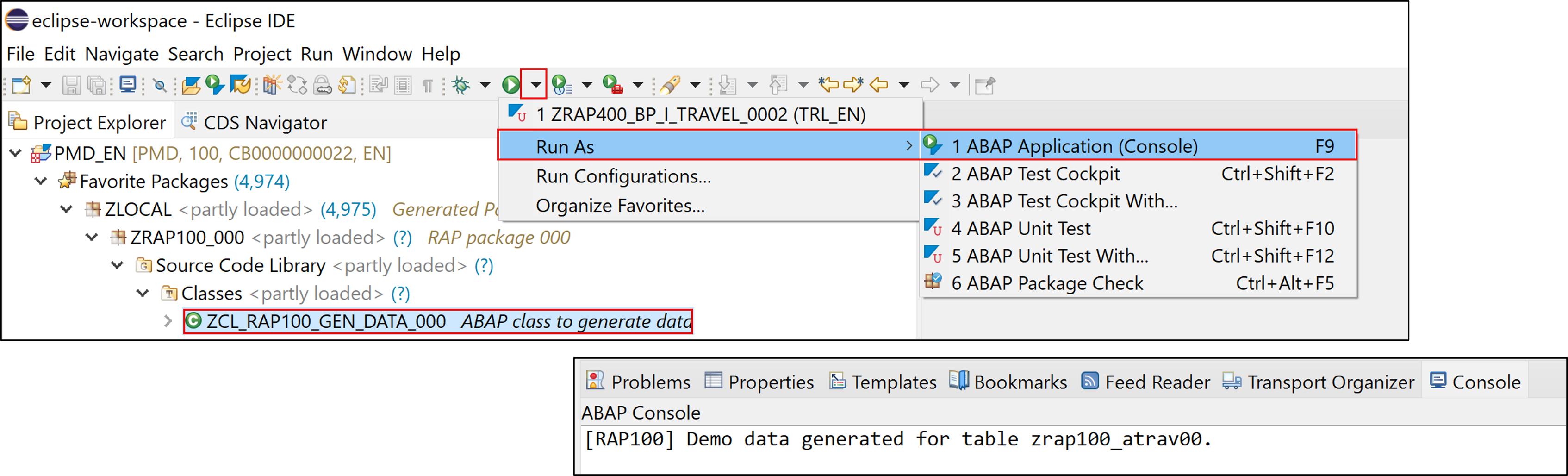Toggle Show Whitespace Characters pilcrow icon

[427, 85]
